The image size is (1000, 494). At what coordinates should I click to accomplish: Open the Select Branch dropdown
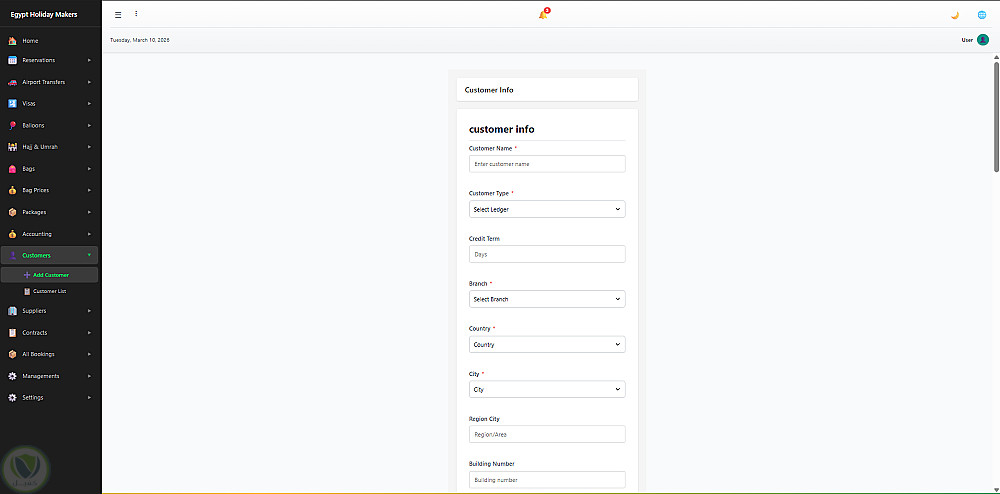point(546,299)
